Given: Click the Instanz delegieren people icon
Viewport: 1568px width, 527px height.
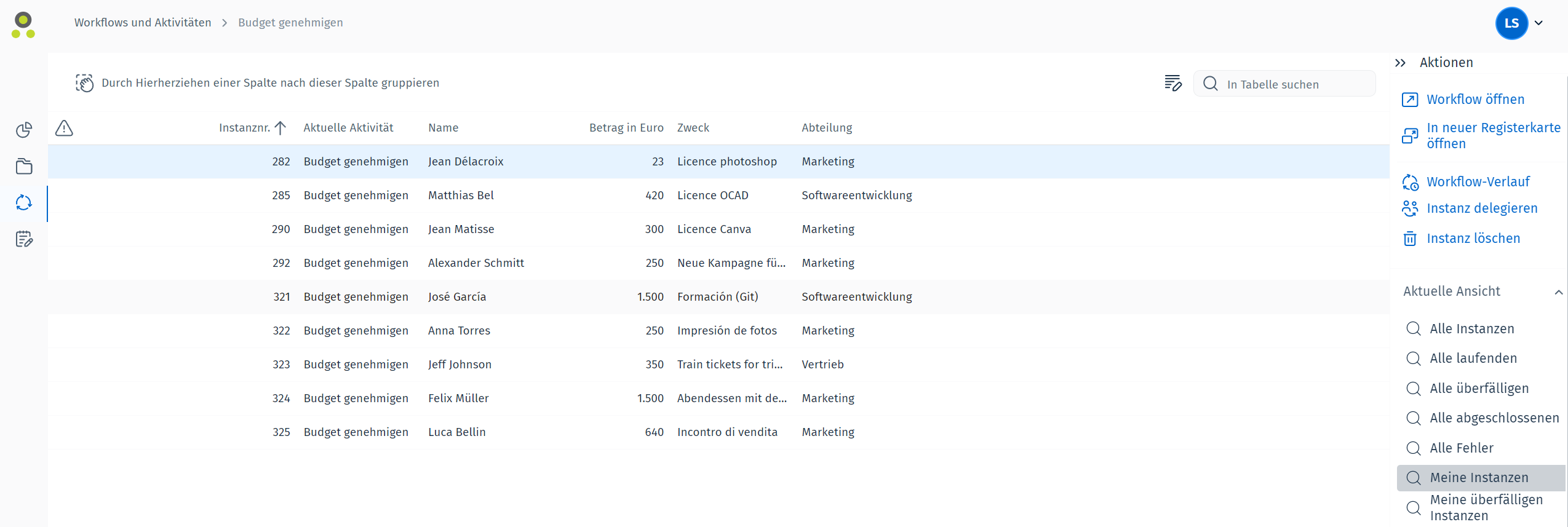Looking at the screenshot, I should pyautogui.click(x=1409, y=208).
